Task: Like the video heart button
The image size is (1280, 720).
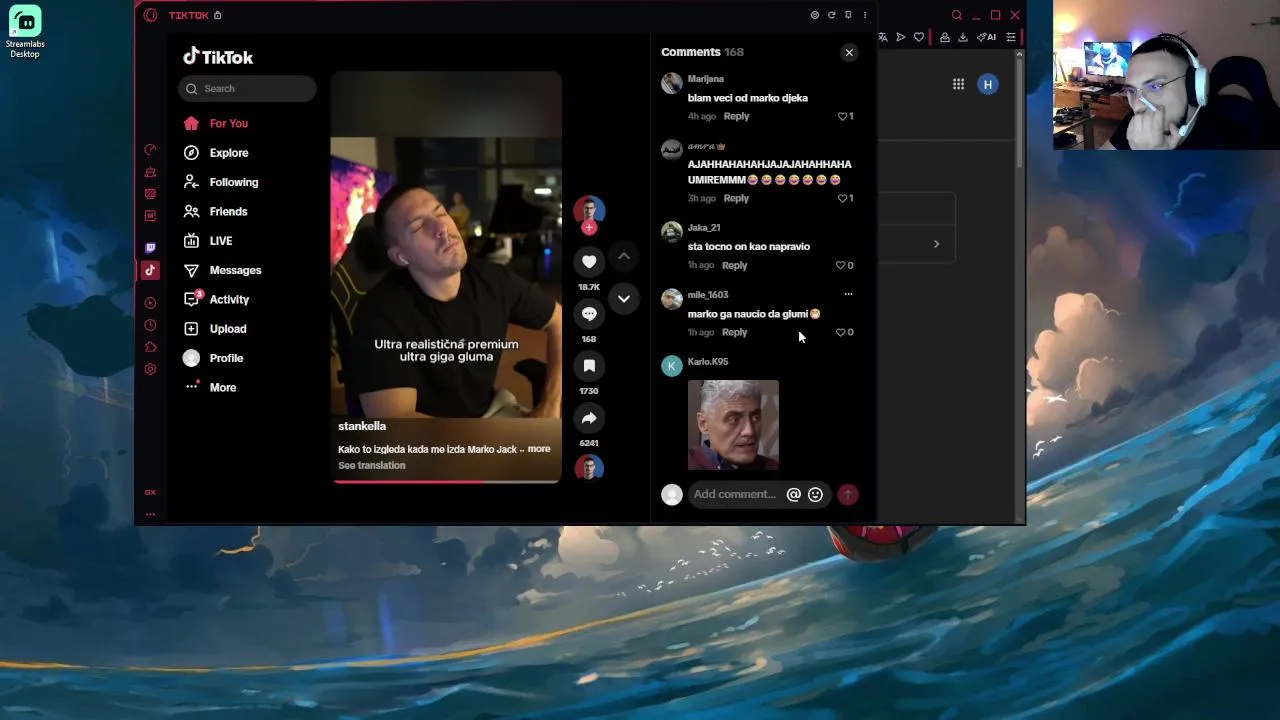Action: (589, 262)
